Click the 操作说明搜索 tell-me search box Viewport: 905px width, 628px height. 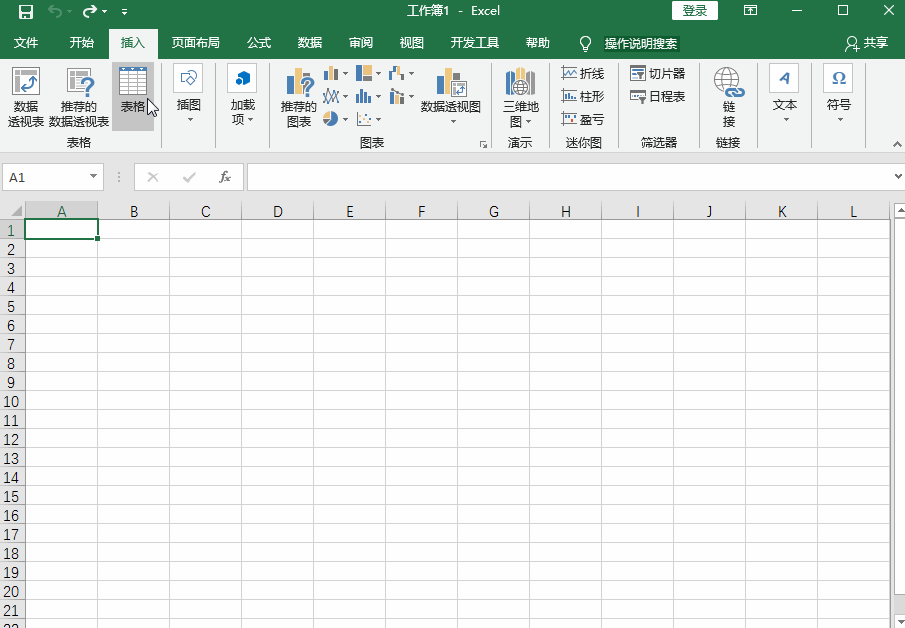pos(641,44)
